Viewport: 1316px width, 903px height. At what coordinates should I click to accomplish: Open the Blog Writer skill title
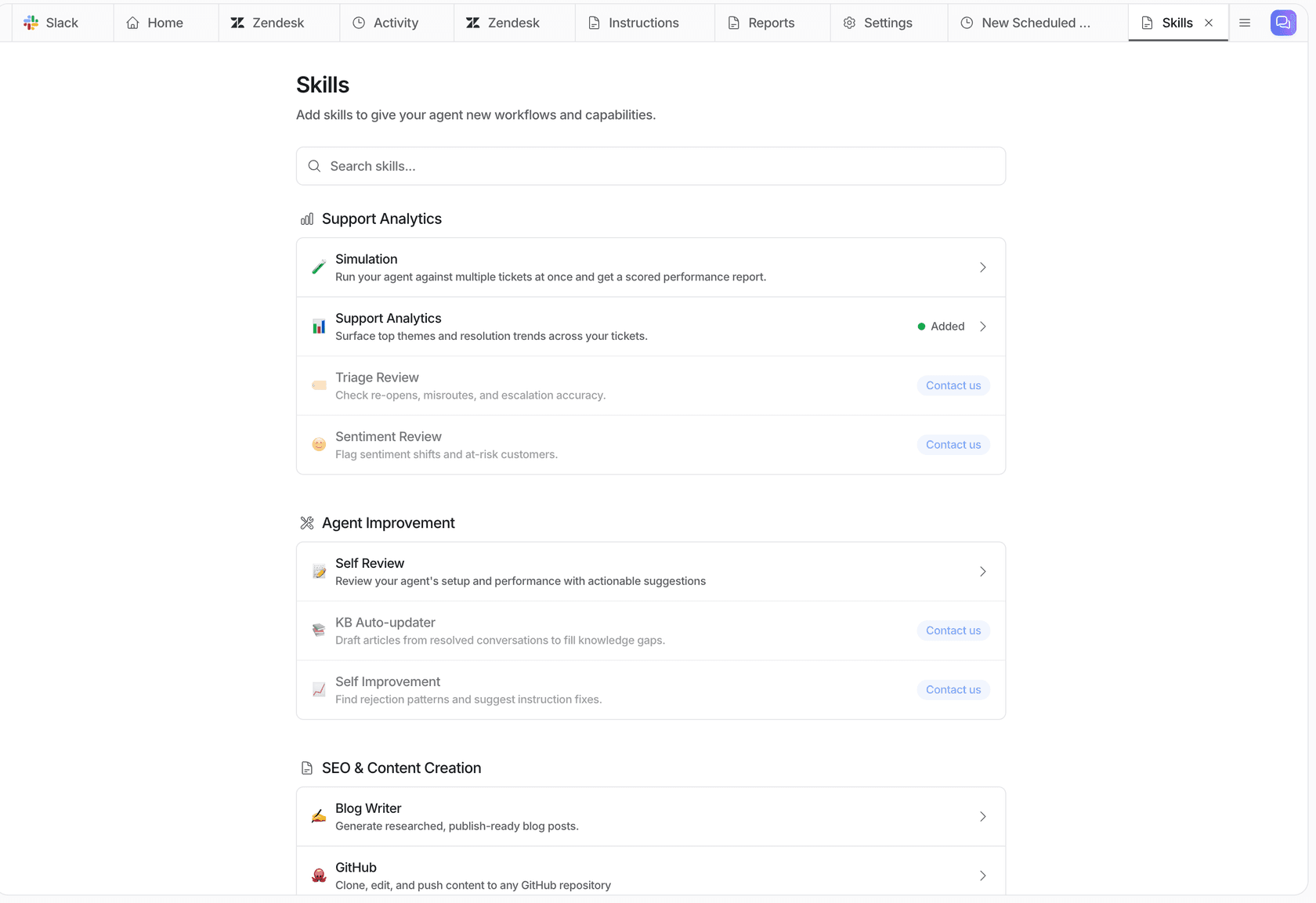click(x=368, y=808)
